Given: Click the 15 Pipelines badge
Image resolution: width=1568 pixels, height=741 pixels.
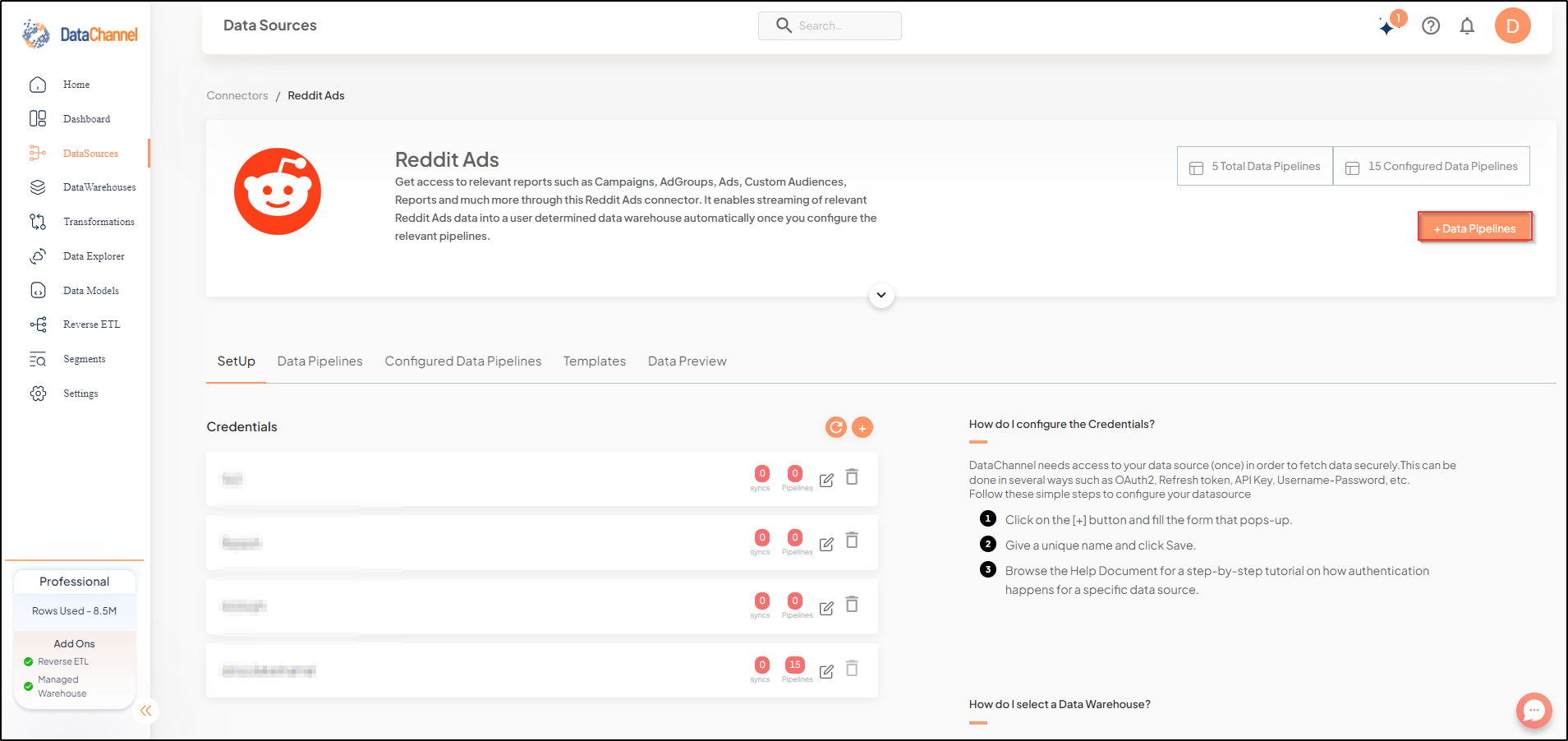Looking at the screenshot, I should (x=795, y=665).
